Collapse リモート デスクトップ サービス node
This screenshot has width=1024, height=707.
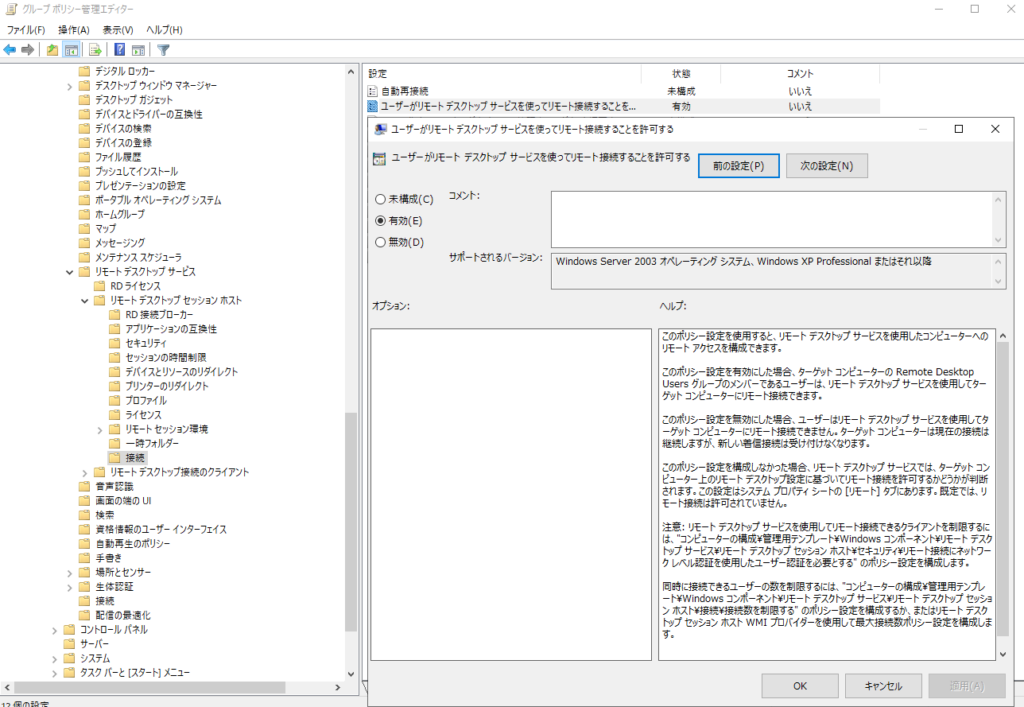click(x=70, y=272)
